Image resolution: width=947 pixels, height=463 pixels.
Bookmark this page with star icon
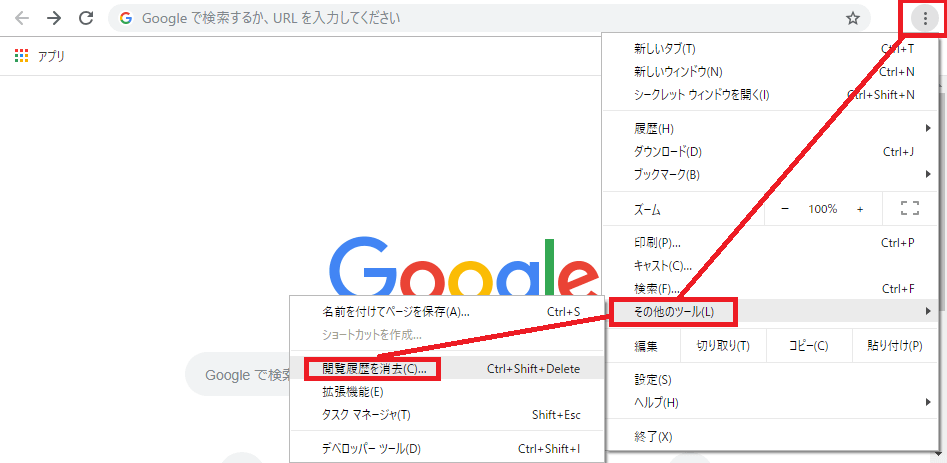[852, 19]
